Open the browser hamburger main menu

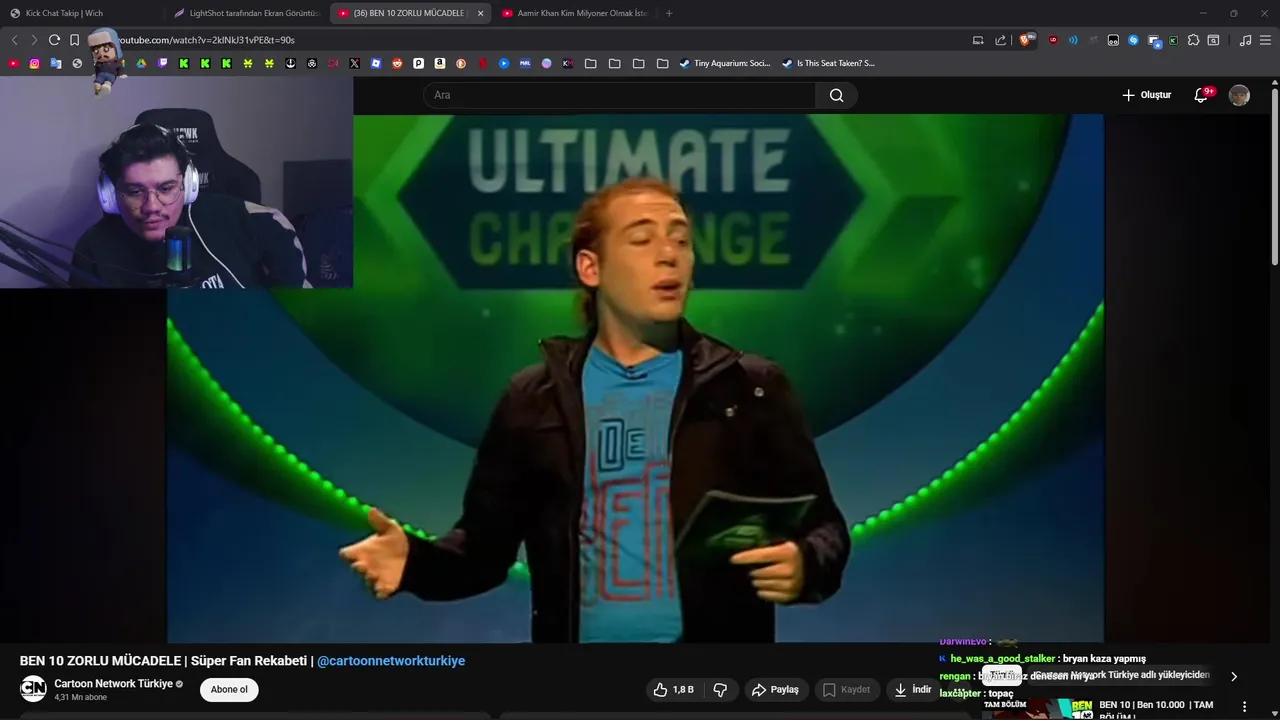pos(1265,40)
